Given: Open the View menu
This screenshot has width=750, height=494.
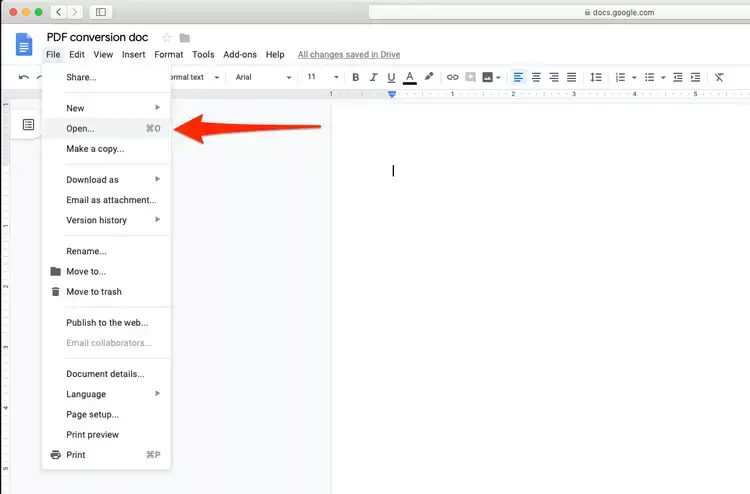Looking at the screenshot, I should point(103,55).
